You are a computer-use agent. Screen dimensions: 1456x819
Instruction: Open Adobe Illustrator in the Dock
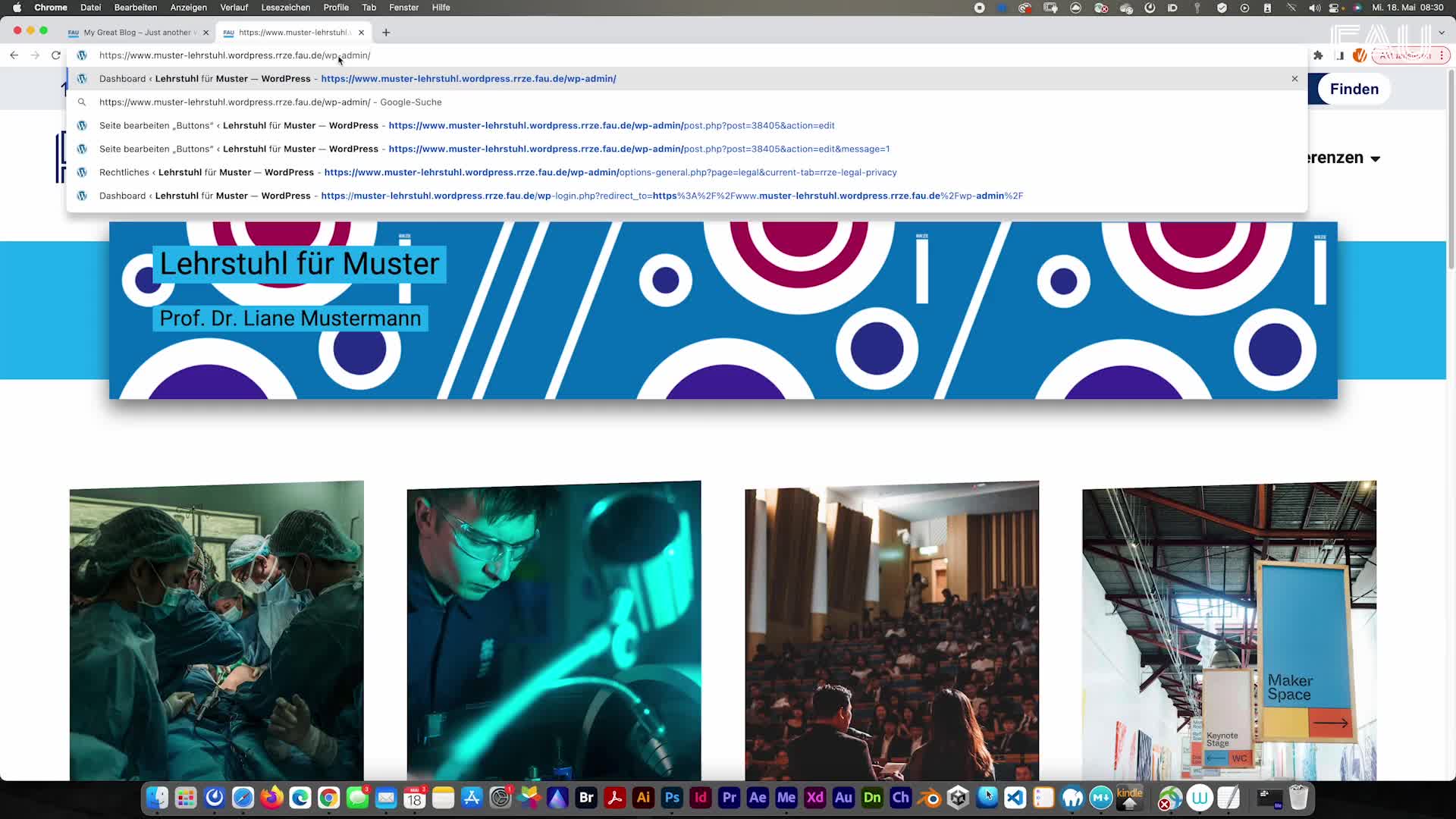(x=643, y=798)
